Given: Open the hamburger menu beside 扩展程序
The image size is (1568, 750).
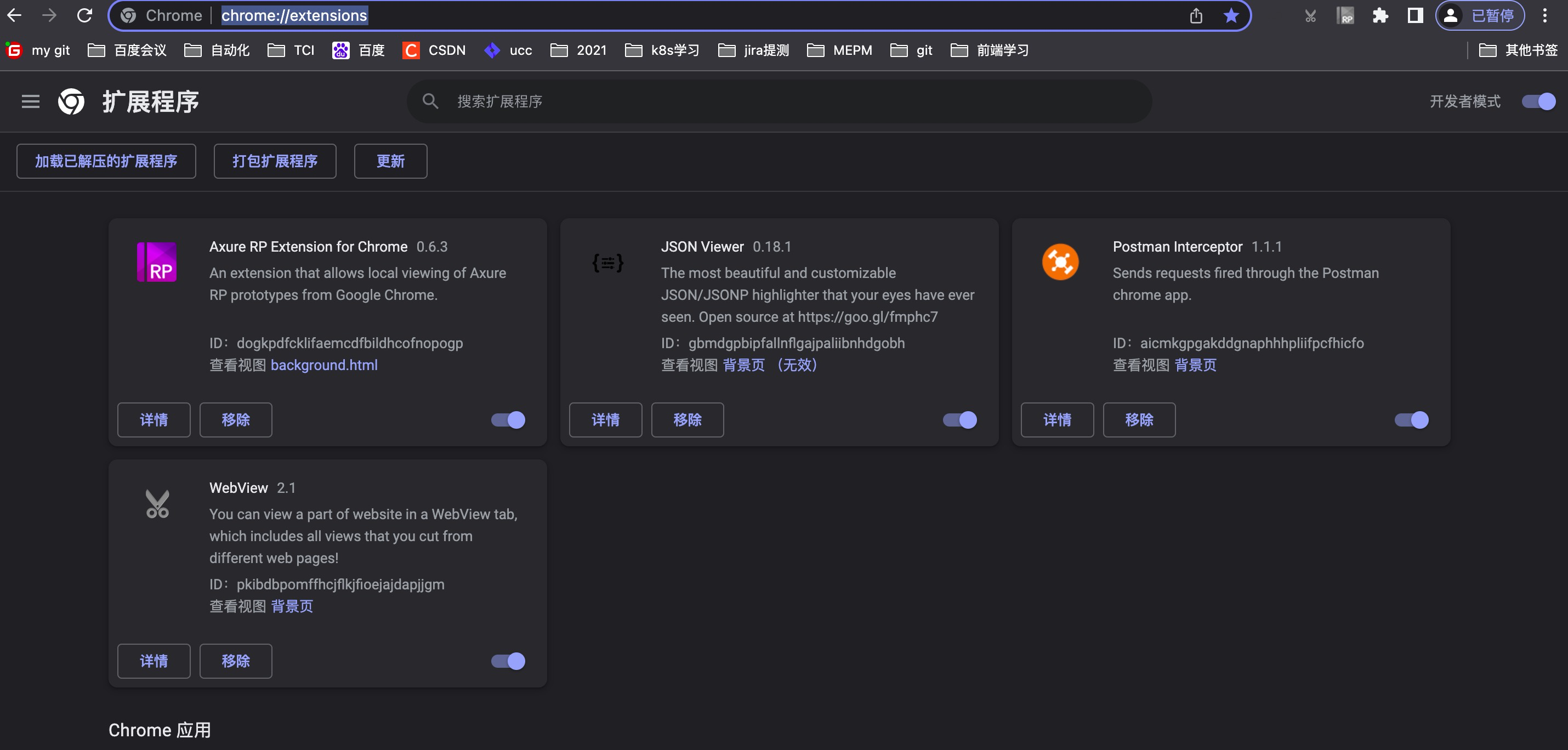Looking at the screenshot, I should pyautogui.click(x=30, y=101).
